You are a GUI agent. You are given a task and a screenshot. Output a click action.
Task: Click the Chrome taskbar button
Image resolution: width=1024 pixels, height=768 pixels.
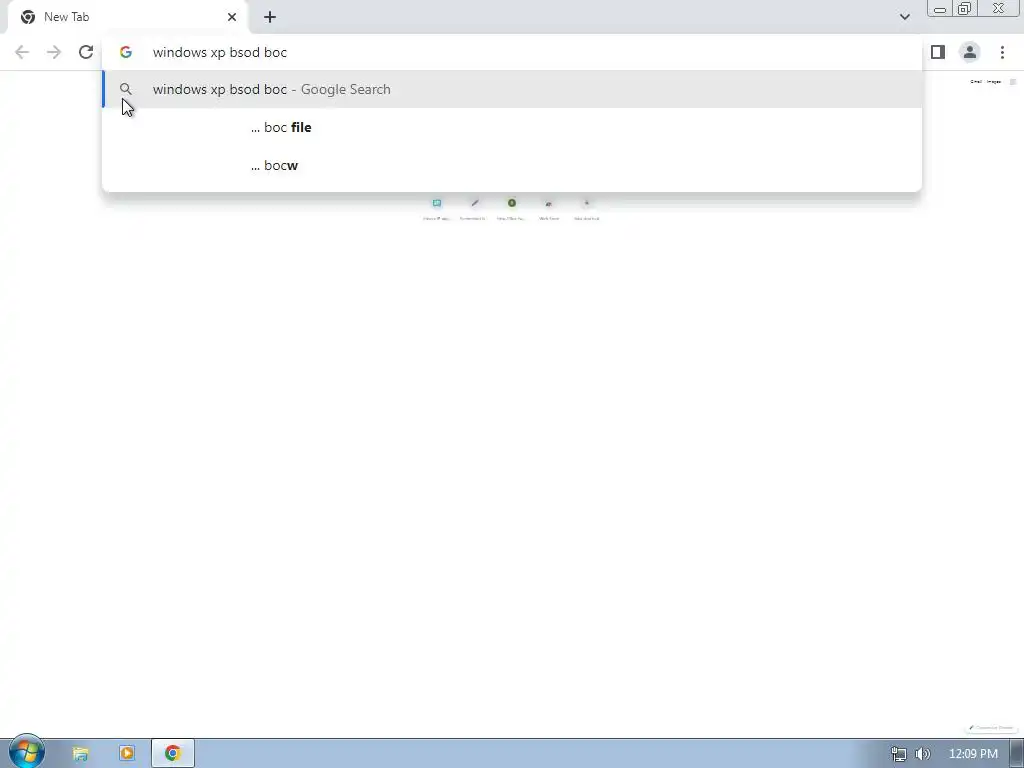173,754
